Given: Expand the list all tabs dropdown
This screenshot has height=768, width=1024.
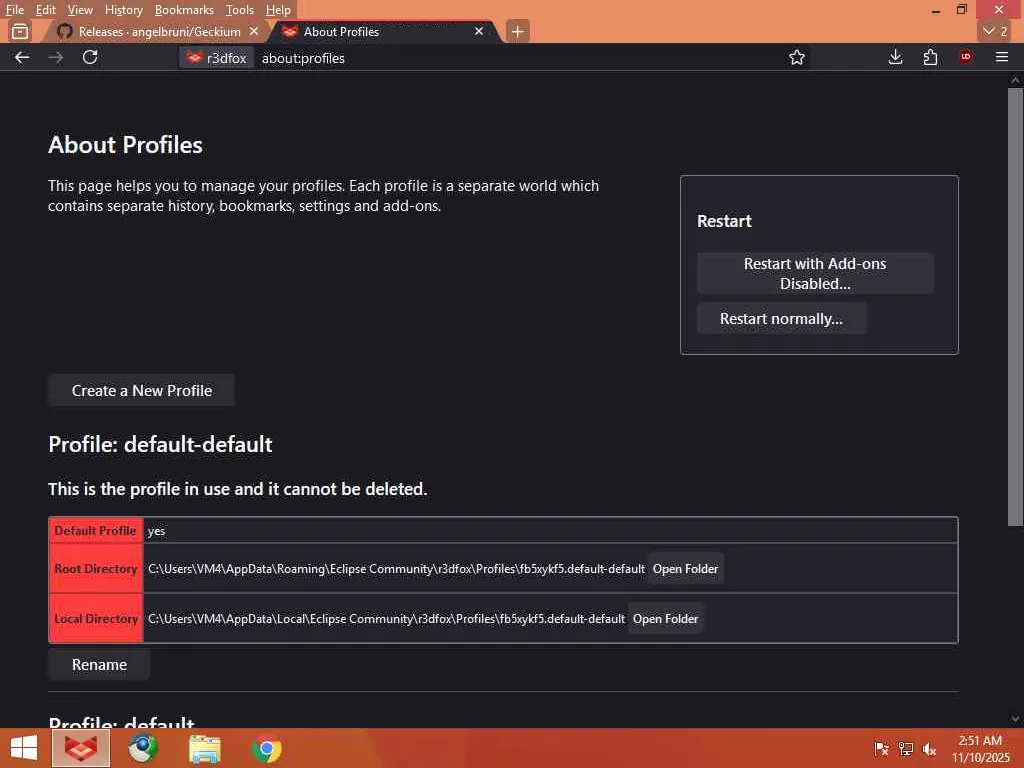Looking at the screenshot, I should (x=995, y=31).
